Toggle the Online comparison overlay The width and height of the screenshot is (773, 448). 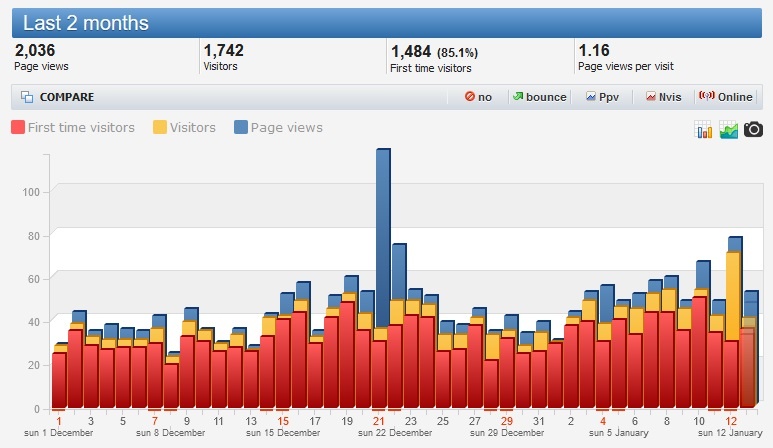[x=726, y=97]
